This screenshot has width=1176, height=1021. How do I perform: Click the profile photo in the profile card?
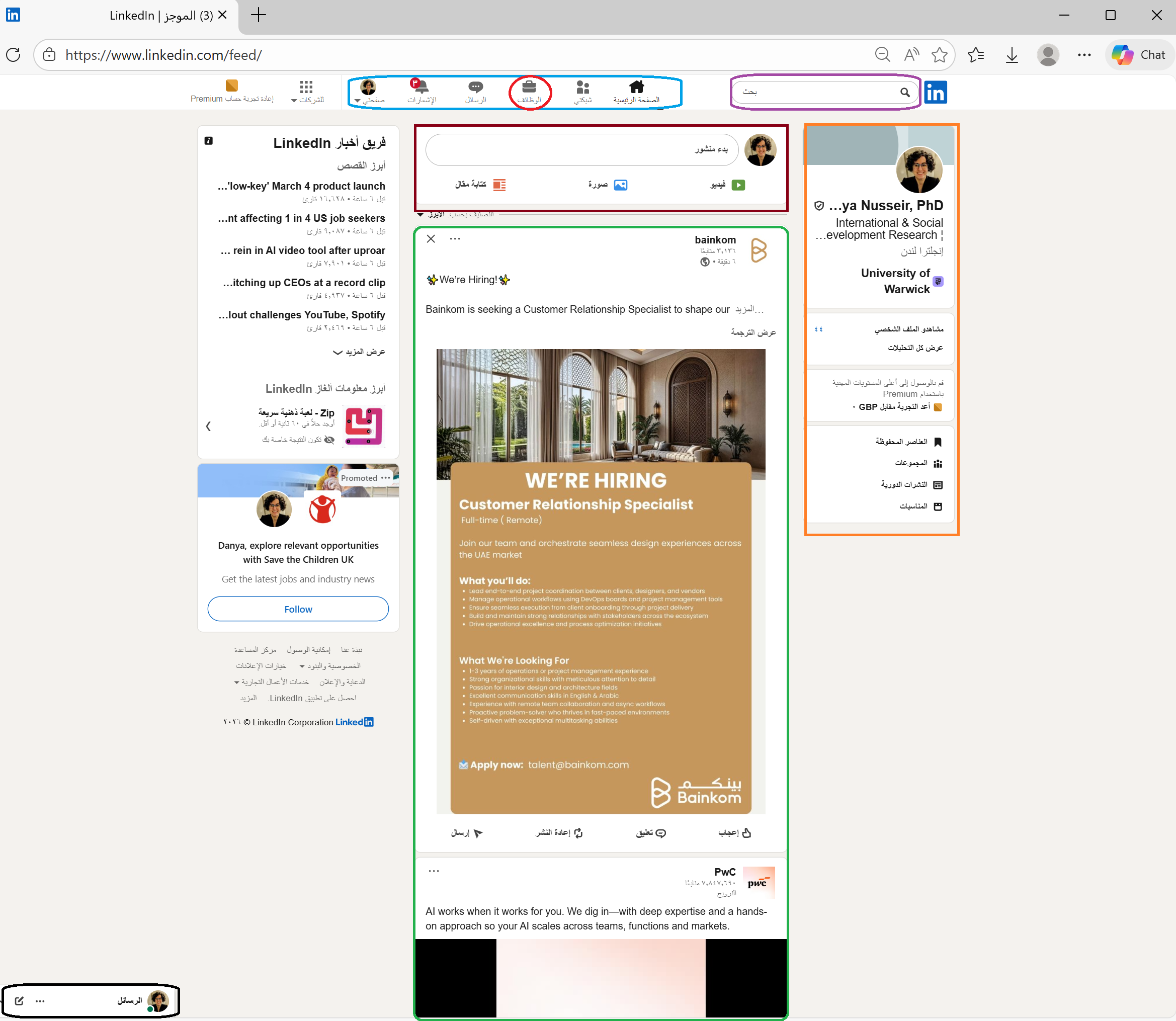click(919, 170)
